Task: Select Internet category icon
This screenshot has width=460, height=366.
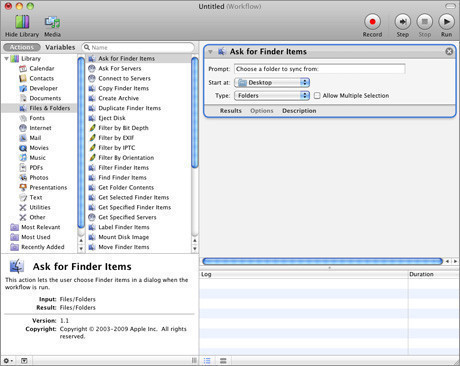Action: (x=23, y=128)
